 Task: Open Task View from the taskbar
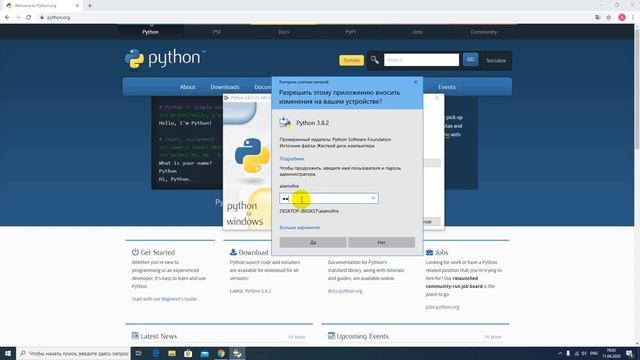pos(139,353)
